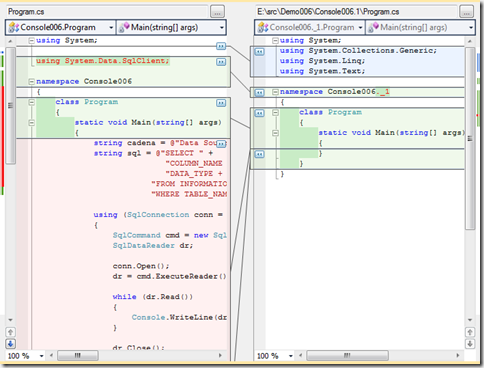Click the string sql = @"SELECT line
The height and width of the screenshot is (368, 484).
click(x=153, y=153)
